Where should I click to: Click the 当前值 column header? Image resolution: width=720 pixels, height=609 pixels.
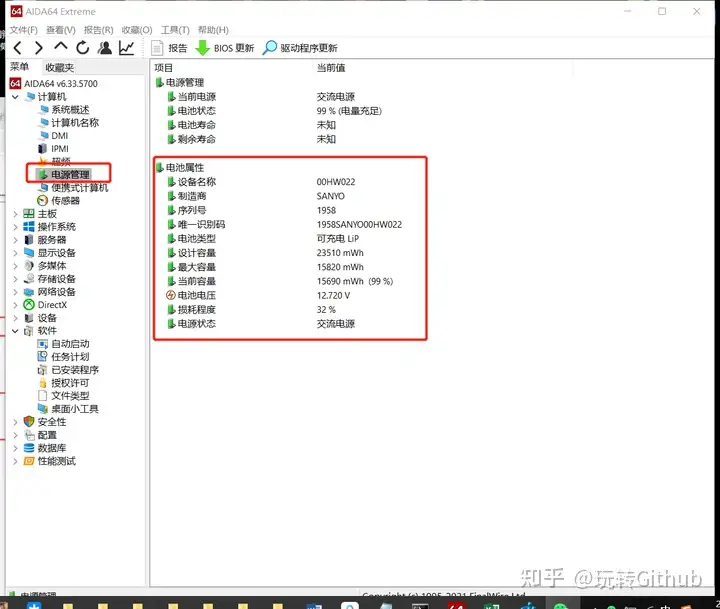point(331,68)
